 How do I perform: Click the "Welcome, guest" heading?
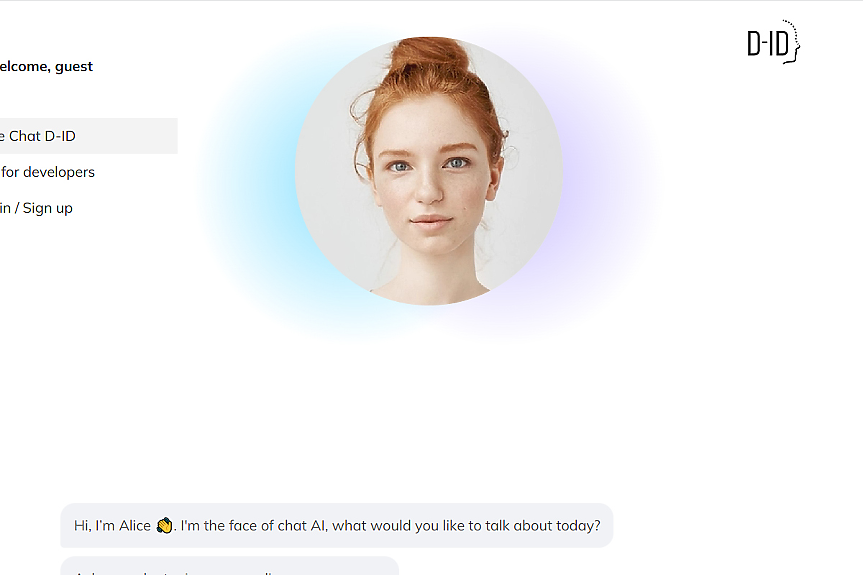point(46,67)
